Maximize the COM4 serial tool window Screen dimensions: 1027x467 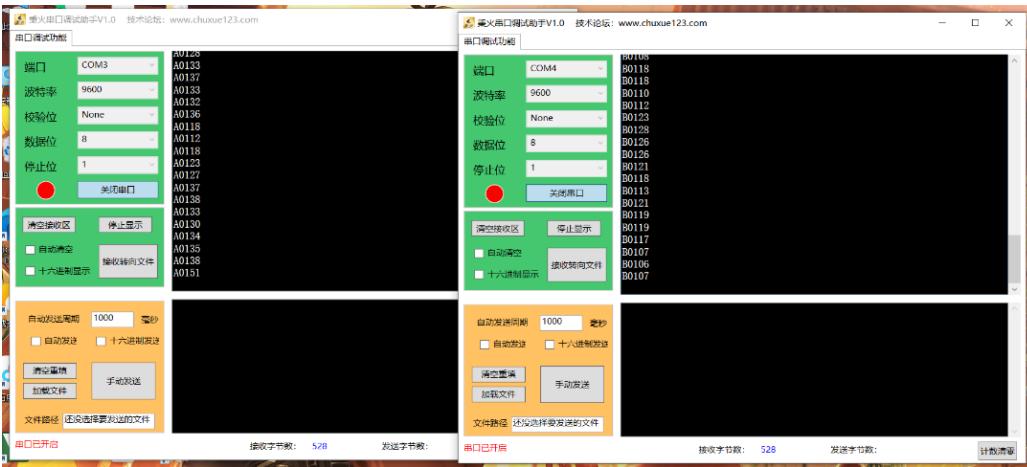[x=974, y=23]
